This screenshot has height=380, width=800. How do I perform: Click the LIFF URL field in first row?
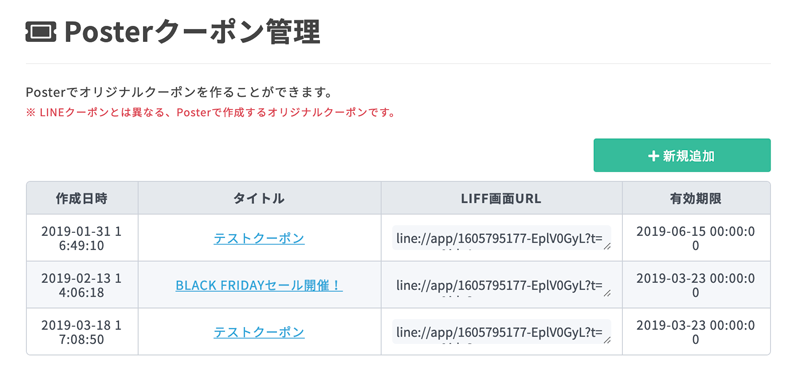click(502, 238)
